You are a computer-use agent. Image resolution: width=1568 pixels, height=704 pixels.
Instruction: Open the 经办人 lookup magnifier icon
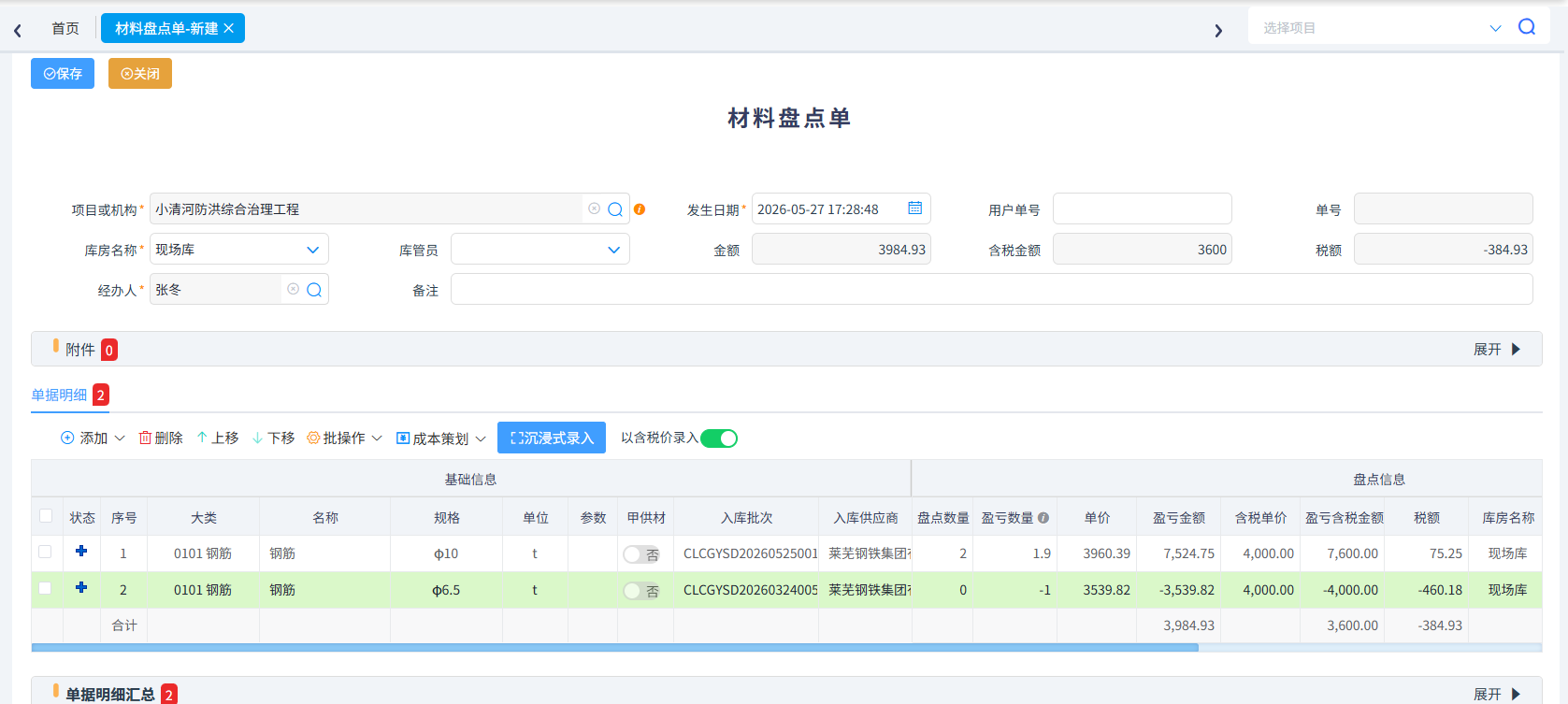tap(314, 290)
